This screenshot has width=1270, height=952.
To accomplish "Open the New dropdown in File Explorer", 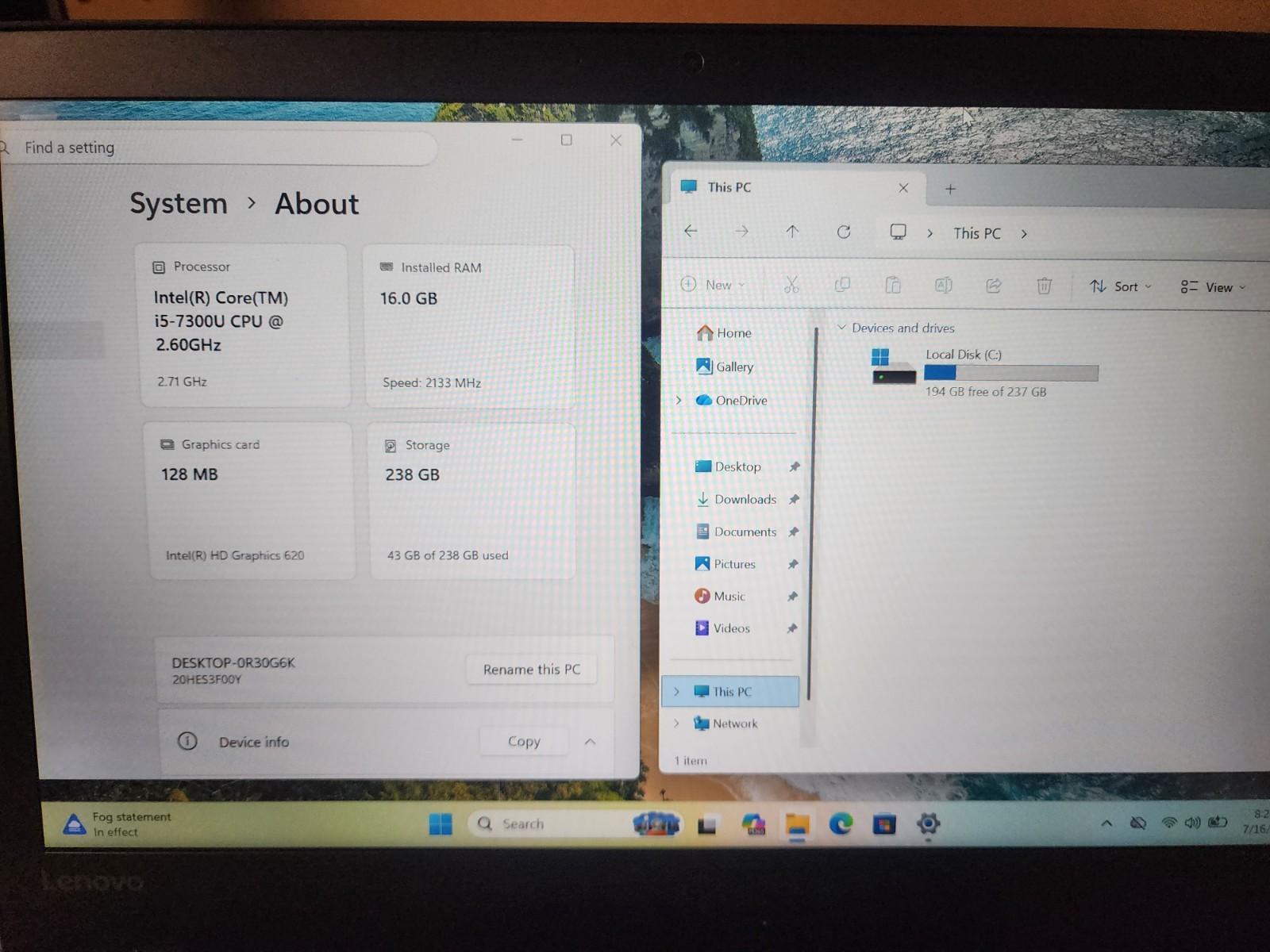I will click(x=713, y=285).
